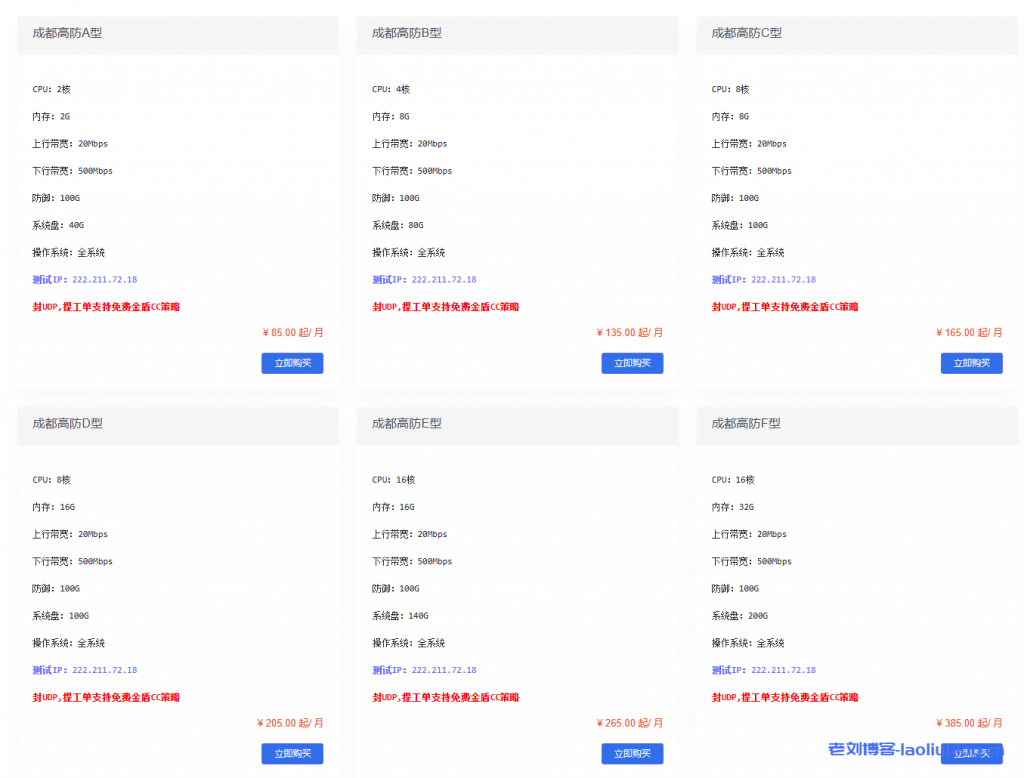1024x778 pixels.
Task: Open the 测试IP link in 成都高防D型 card
Action: (85, 670)
